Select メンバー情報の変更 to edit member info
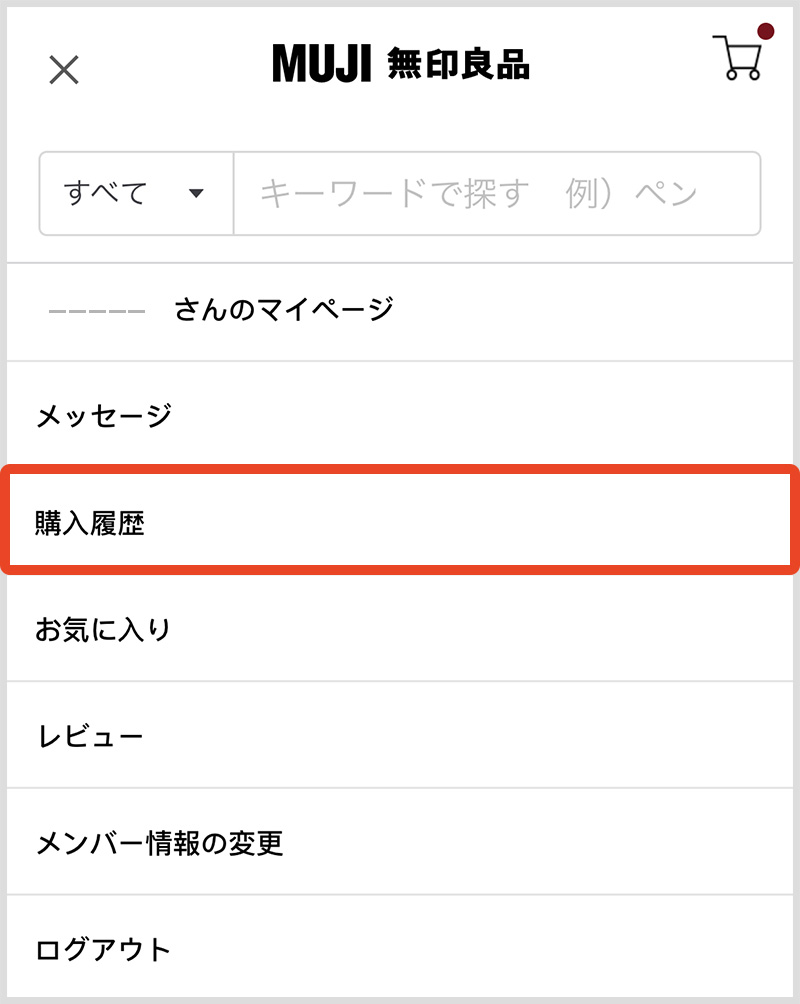This screenshot has width=800, height=1004. 160,842
